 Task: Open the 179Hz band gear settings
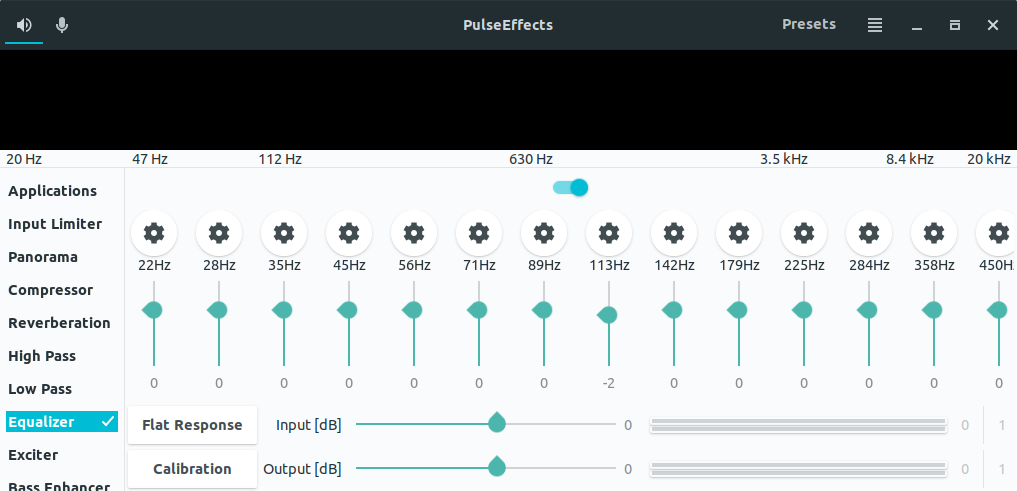click(x=739, y=233)
